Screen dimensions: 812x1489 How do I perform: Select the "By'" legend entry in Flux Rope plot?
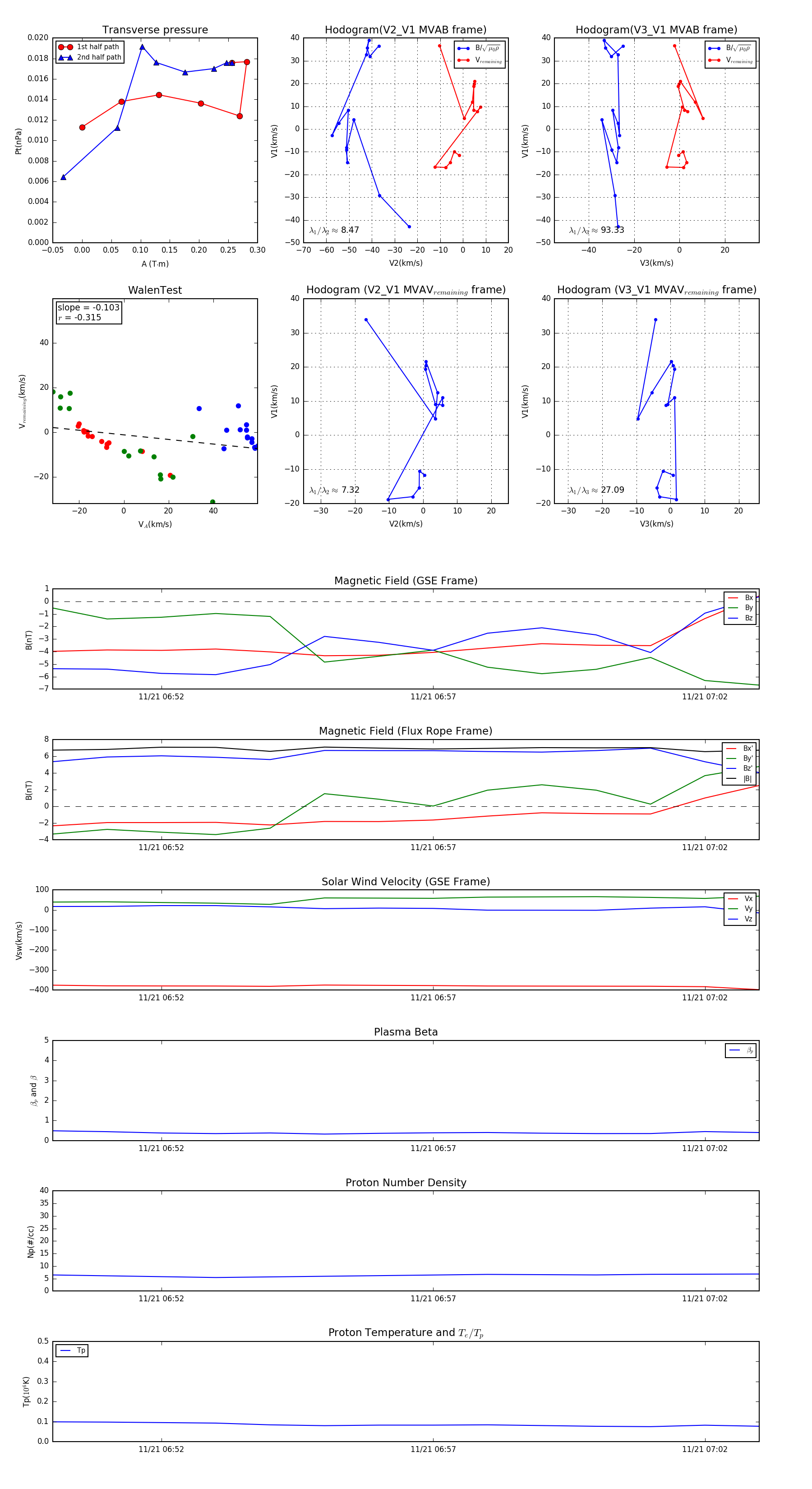coord(739,758)
